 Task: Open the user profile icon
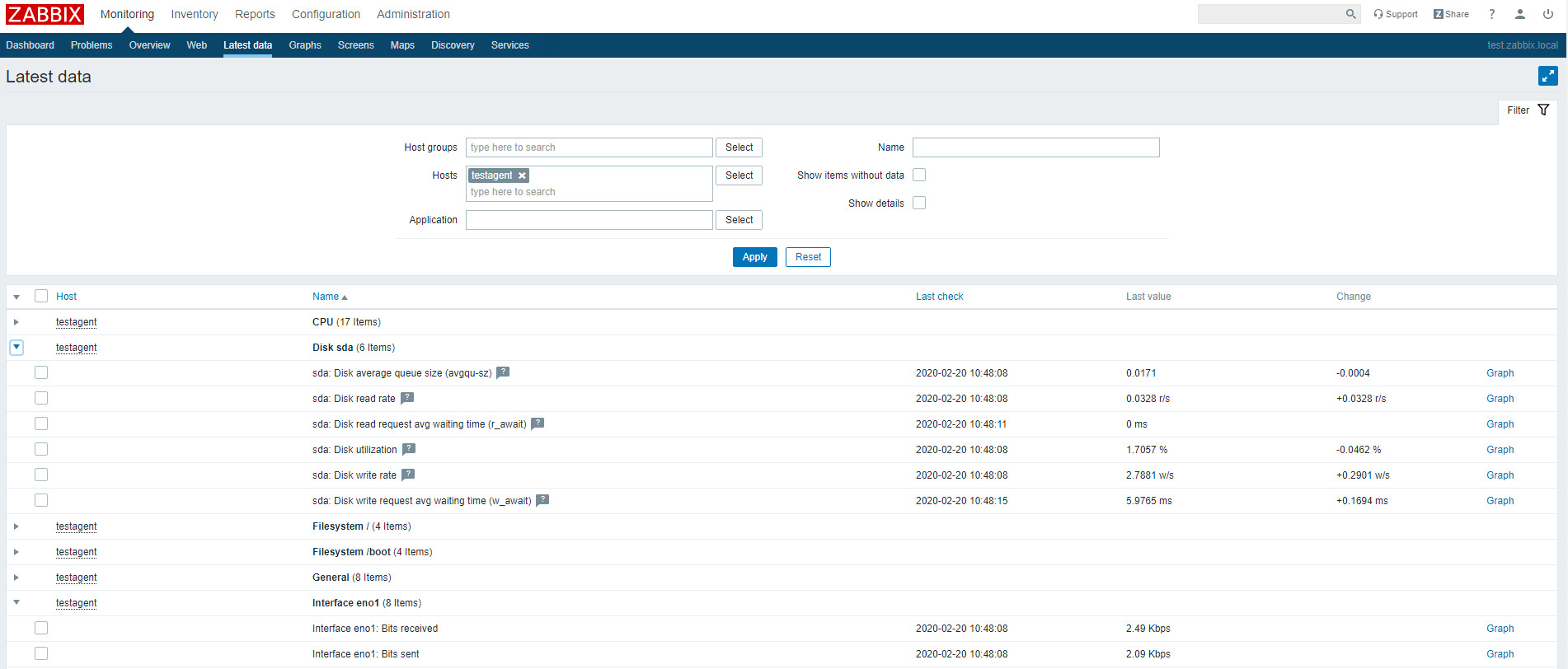click(1519, 14)
